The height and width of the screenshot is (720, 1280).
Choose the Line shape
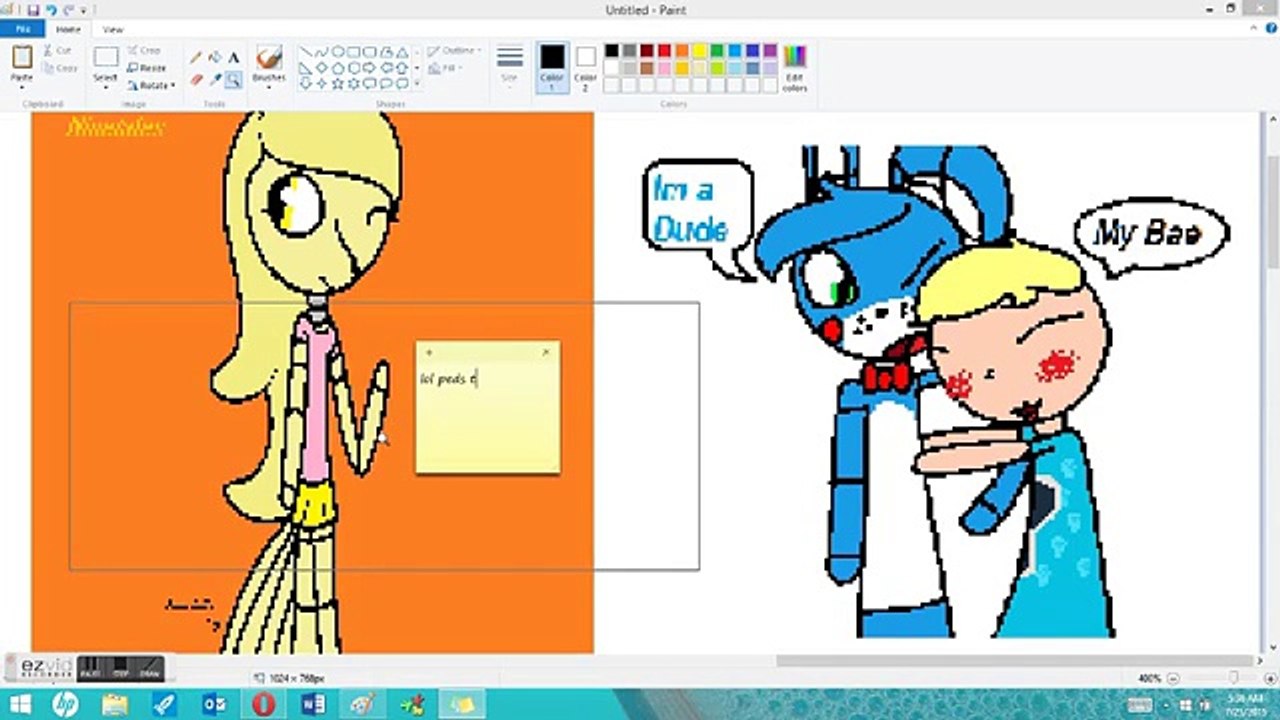306,51
